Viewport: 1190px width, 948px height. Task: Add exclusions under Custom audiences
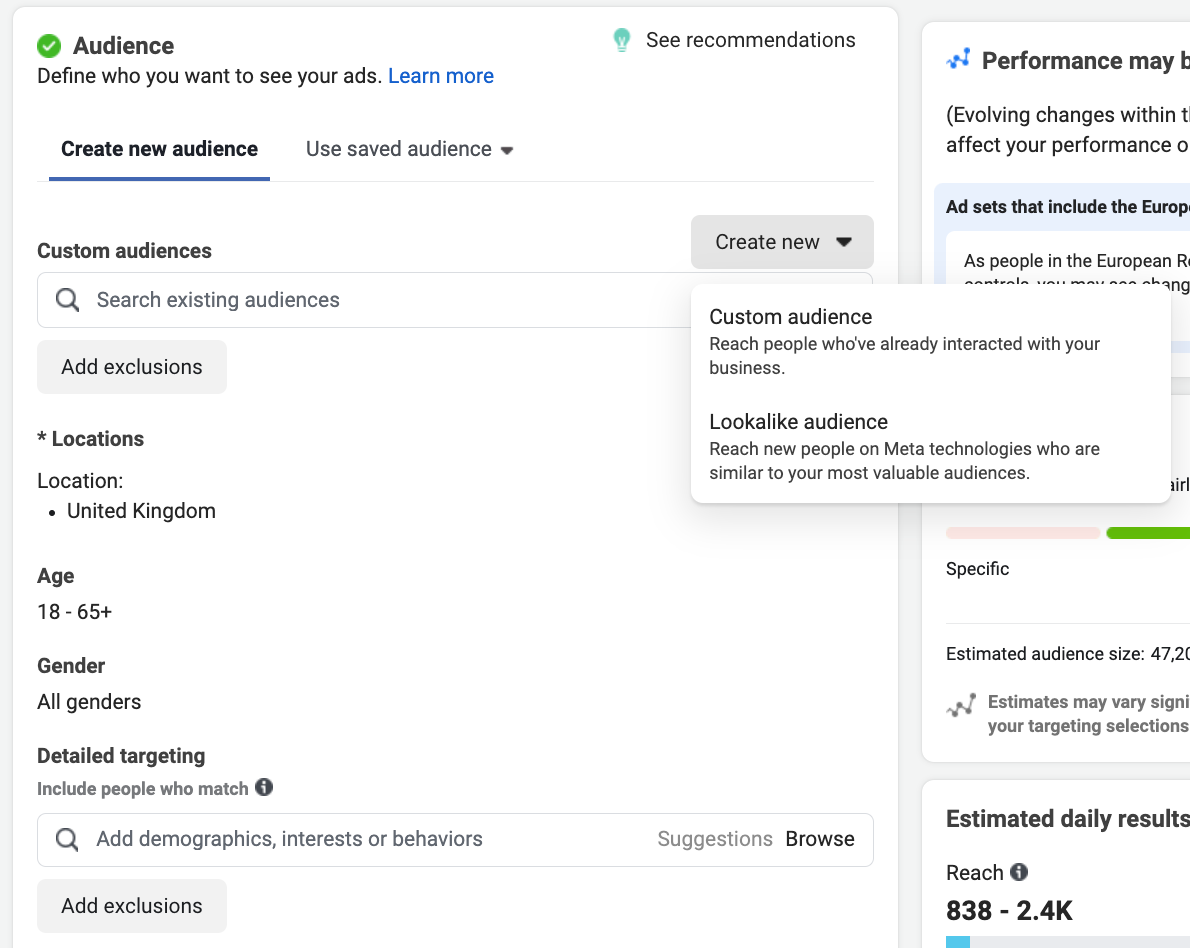click(x=132, y=367)
